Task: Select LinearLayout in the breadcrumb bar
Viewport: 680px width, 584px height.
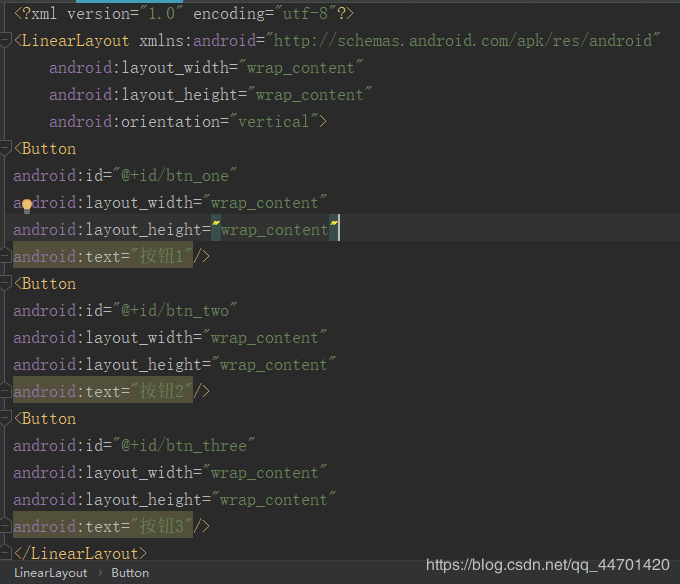Action: click(50, 573)
